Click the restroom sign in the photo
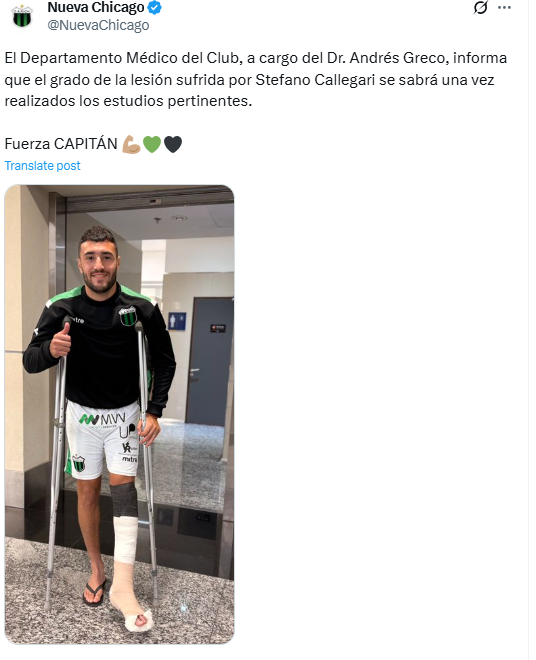The image size is (536, 660). coord(176,322)
